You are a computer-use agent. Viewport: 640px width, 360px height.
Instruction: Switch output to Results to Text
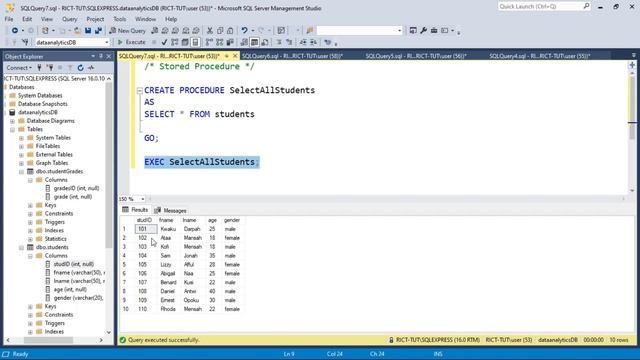pos(244,42)
